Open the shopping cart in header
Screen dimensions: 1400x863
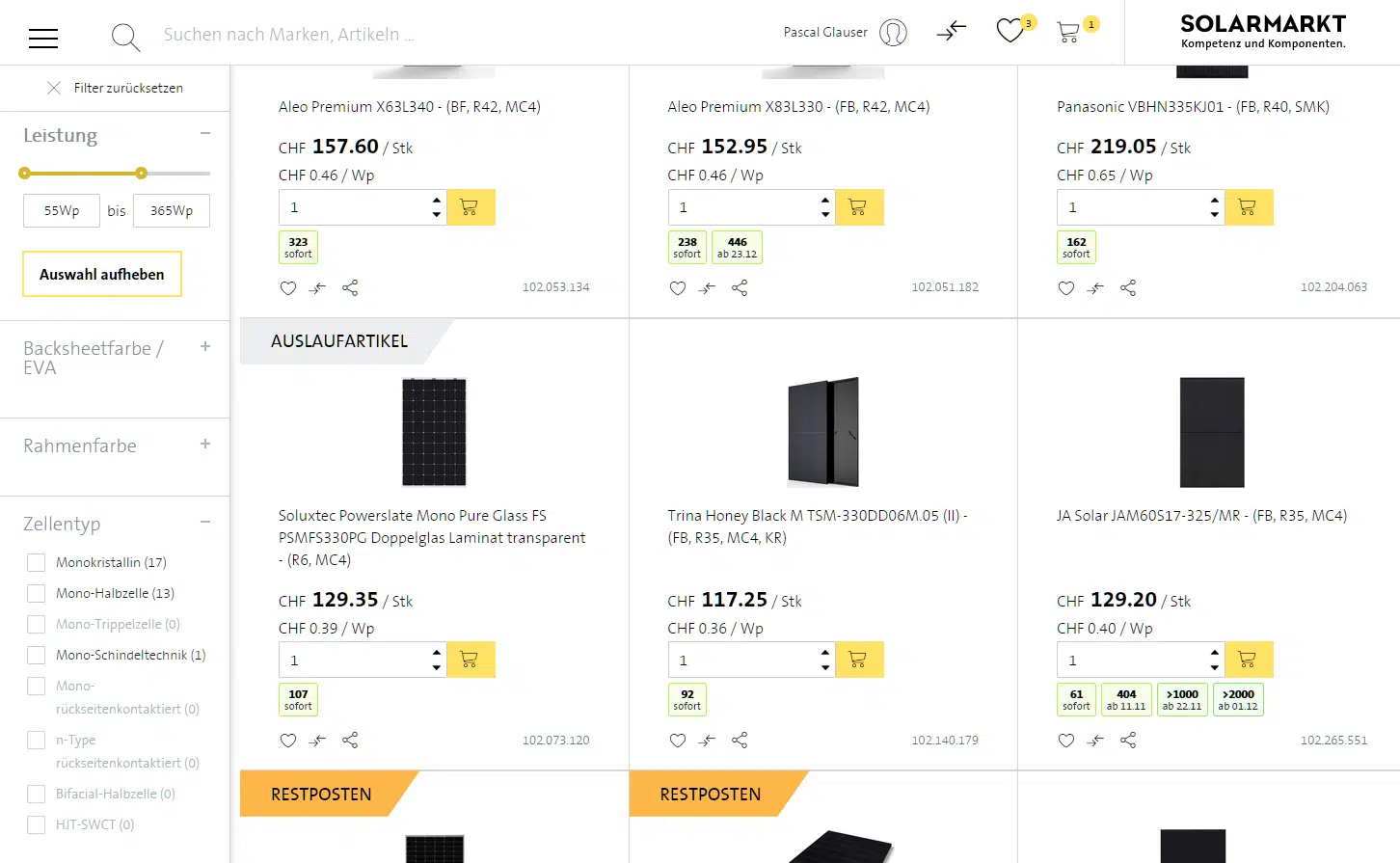[x=1068, y=33]
